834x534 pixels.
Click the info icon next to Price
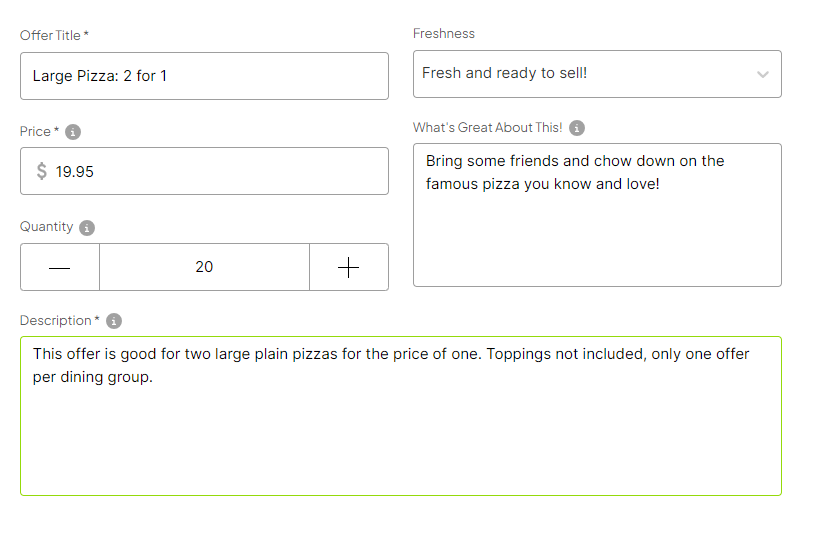(73, 132)
